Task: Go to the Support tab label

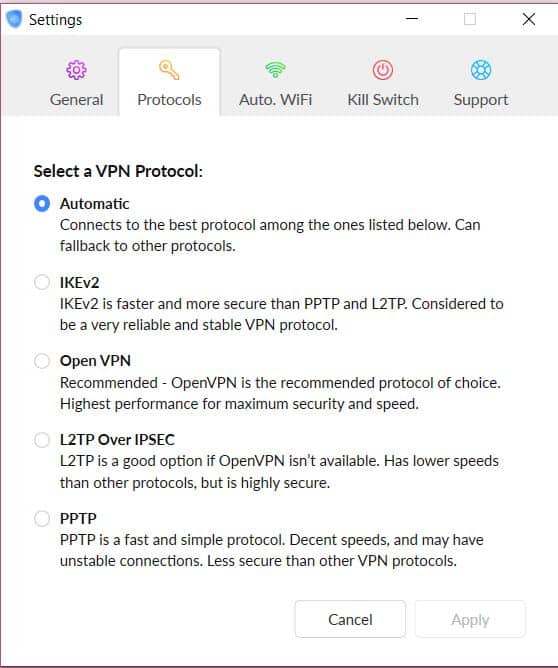Action: point(481,100)
